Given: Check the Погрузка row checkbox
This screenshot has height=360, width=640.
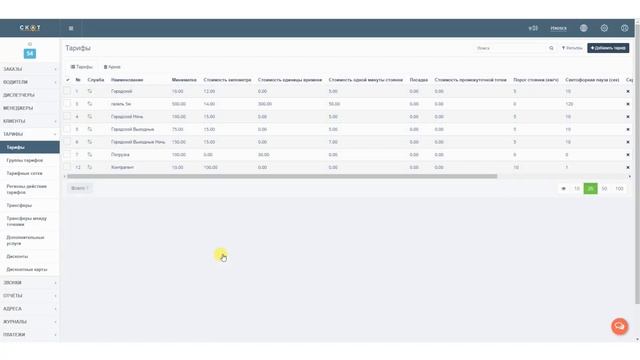Looking at the screenshot, I should tap(67, 154).
